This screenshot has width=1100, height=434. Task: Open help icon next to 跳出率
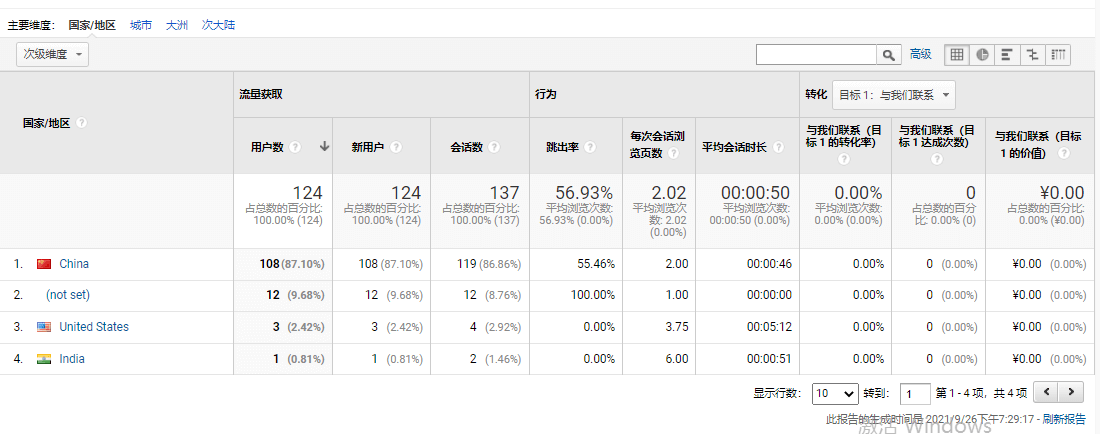590,147
